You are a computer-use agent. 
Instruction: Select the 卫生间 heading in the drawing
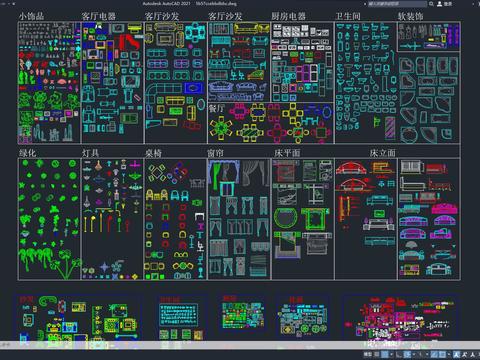tap(348, 16)
